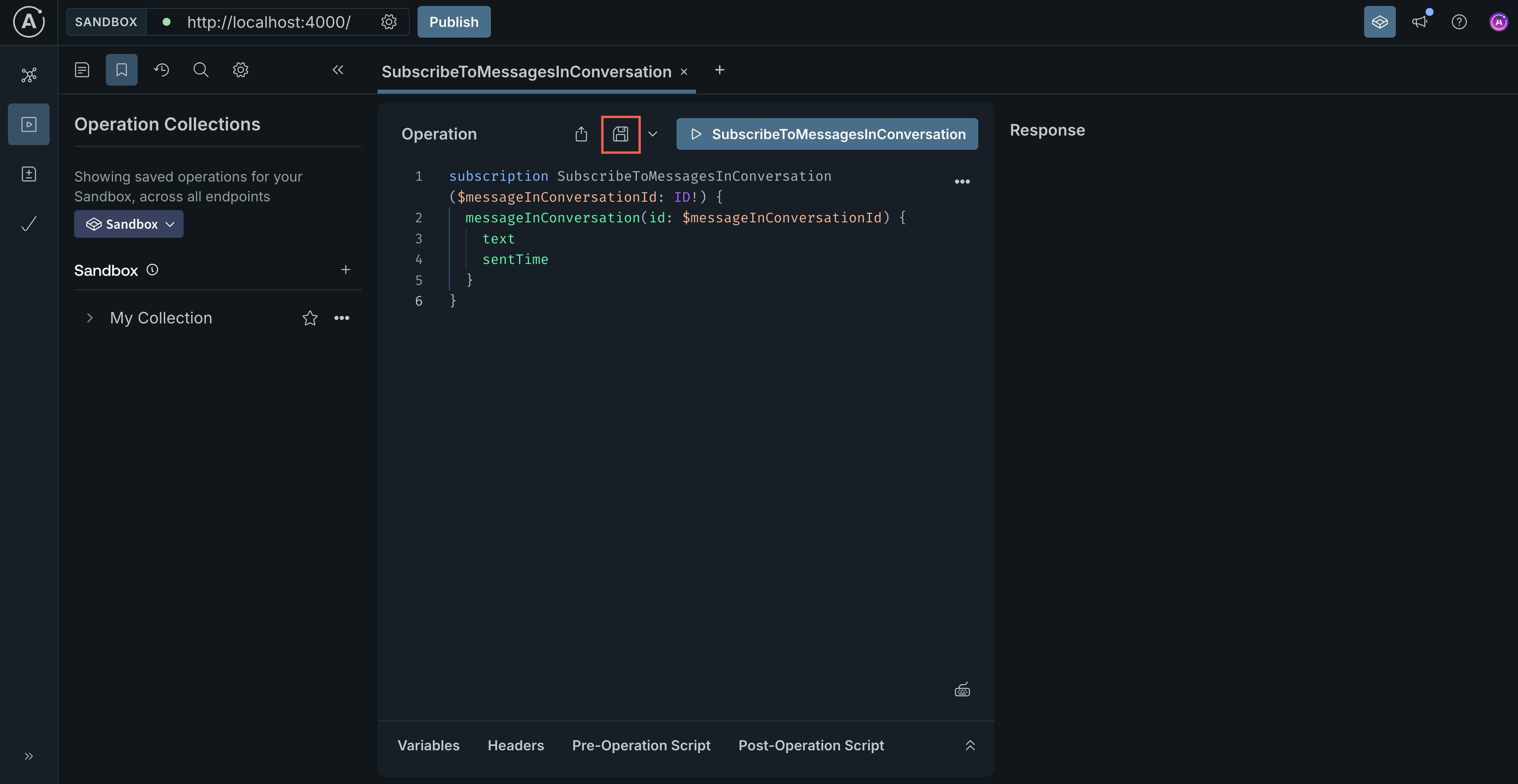
Task: Open the Documentation panel icon
Action: coord(82,69)
